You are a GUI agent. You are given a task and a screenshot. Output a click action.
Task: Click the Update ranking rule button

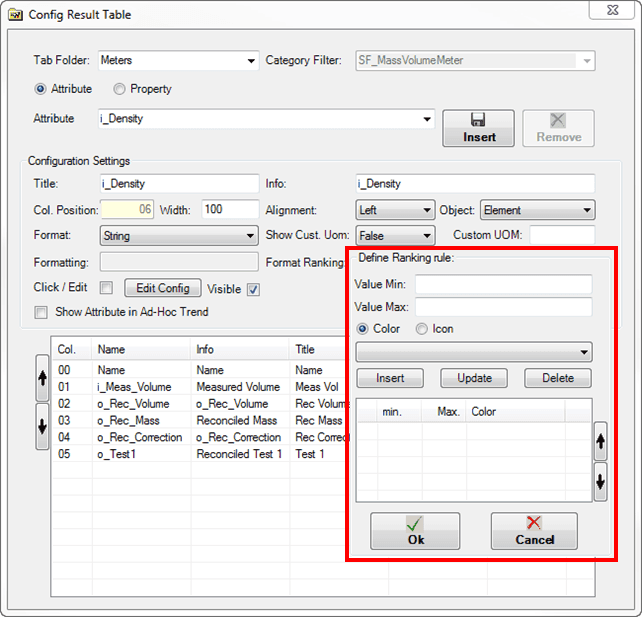[x=474, y=378]
